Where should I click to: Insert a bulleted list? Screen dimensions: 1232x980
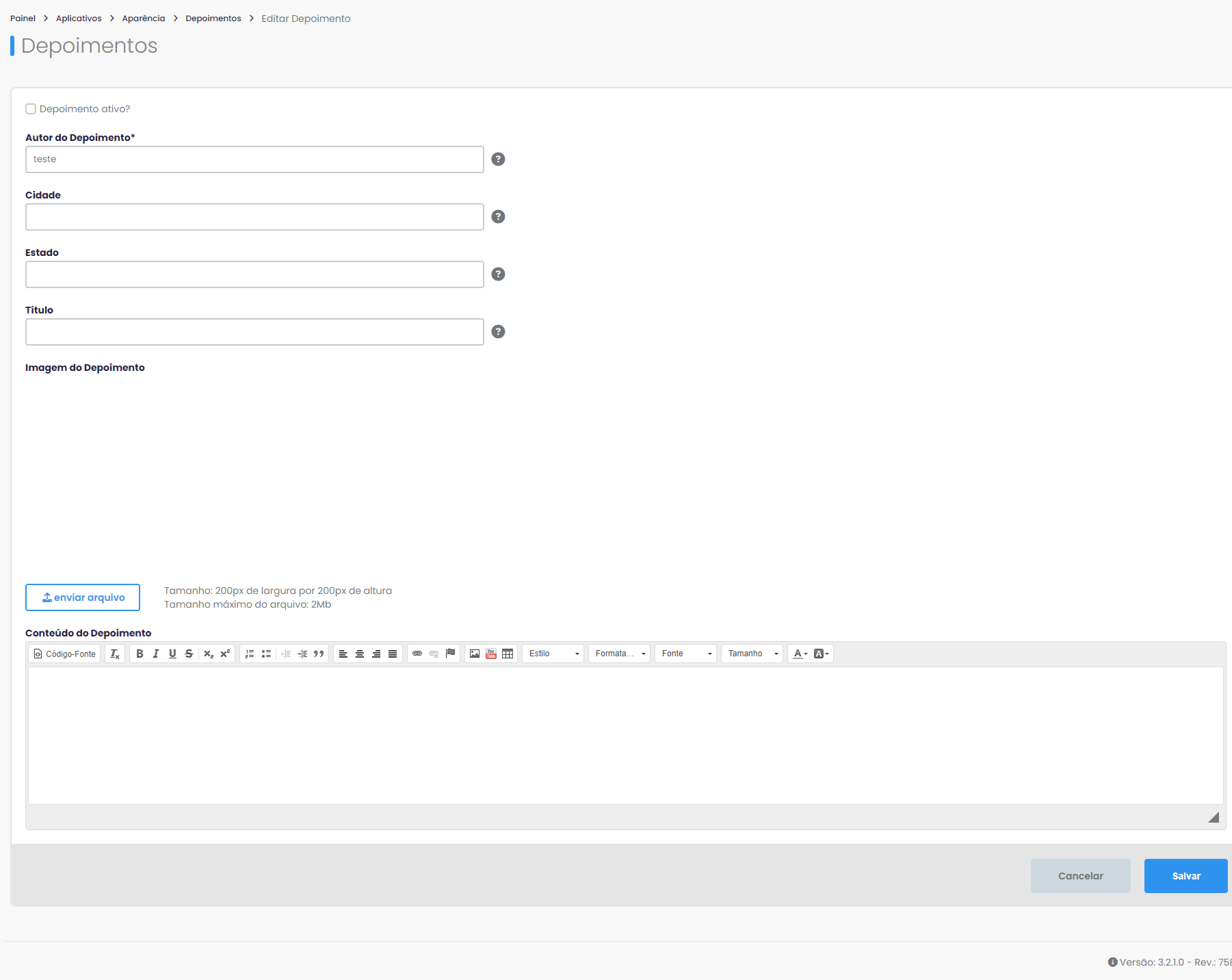(x=266, y=654)
